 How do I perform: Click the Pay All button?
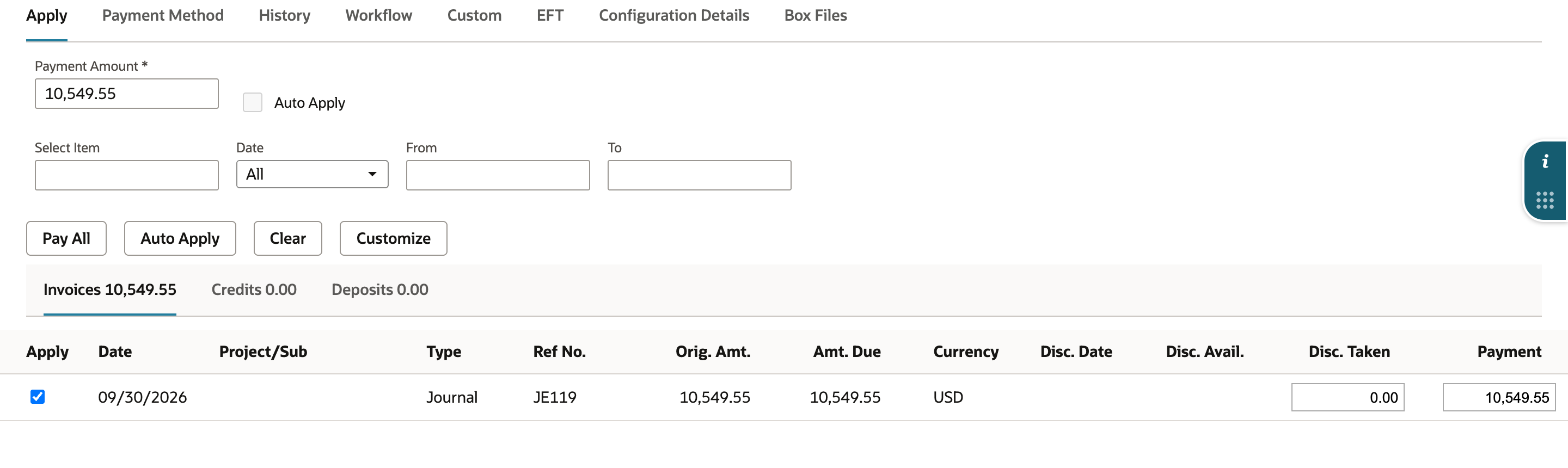pyautogui.click(x=66, y=238)
